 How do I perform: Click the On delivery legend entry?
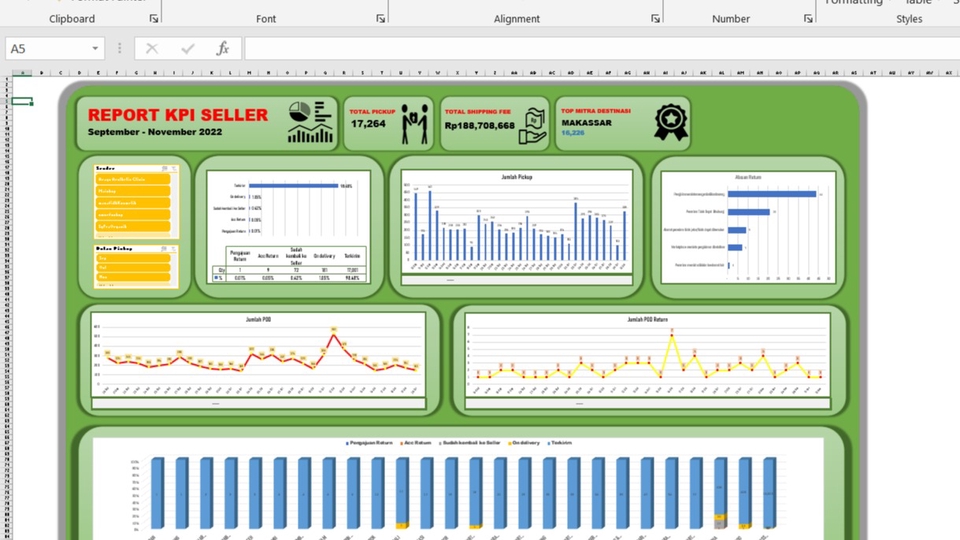click(524, 443)
